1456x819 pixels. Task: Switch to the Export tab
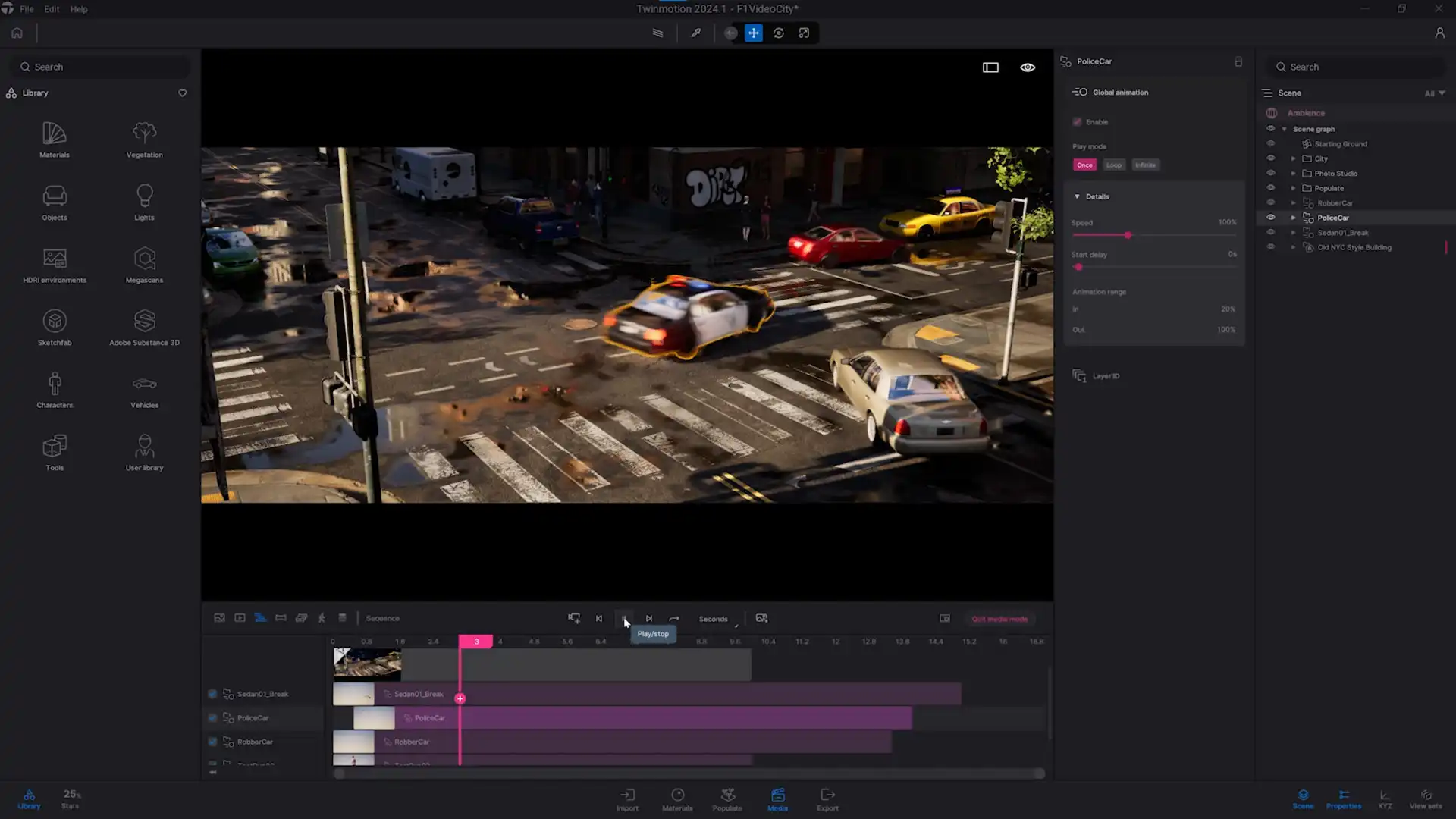pyautogui.click(x=827, y=799)
